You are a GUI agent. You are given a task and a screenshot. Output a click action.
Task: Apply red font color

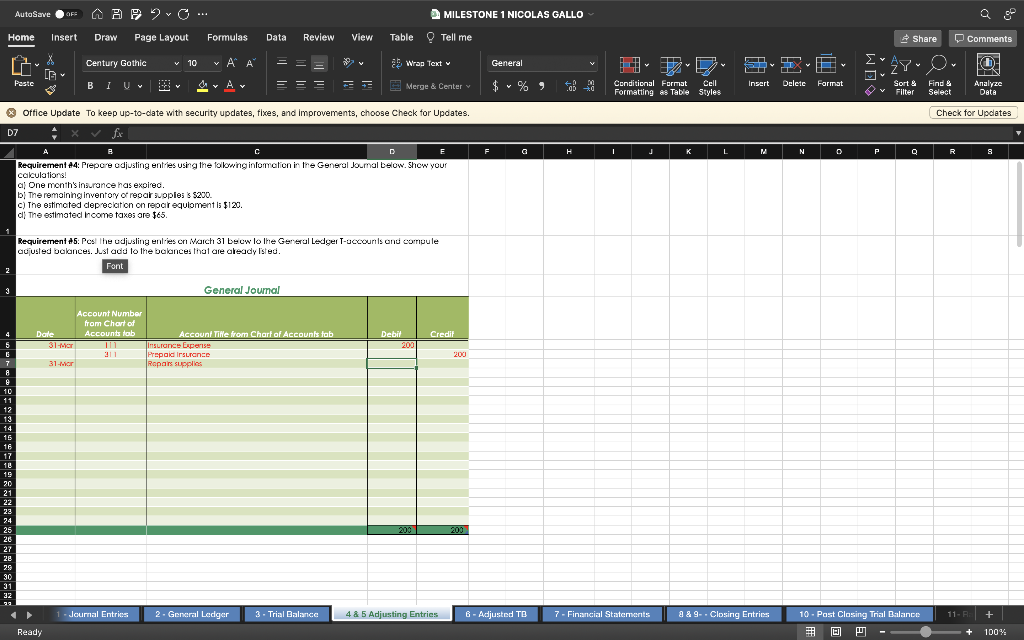pyautogui.click(x=230, y=86)
